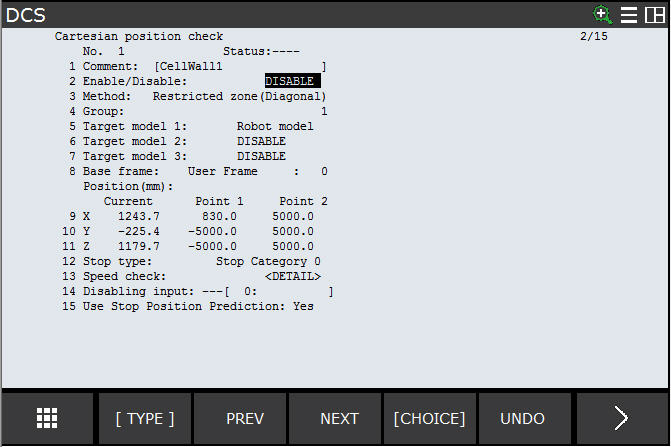Open the [CHOICE] selection list
The width and height of the screenshot is (671, 447).
tap(429, 418)
